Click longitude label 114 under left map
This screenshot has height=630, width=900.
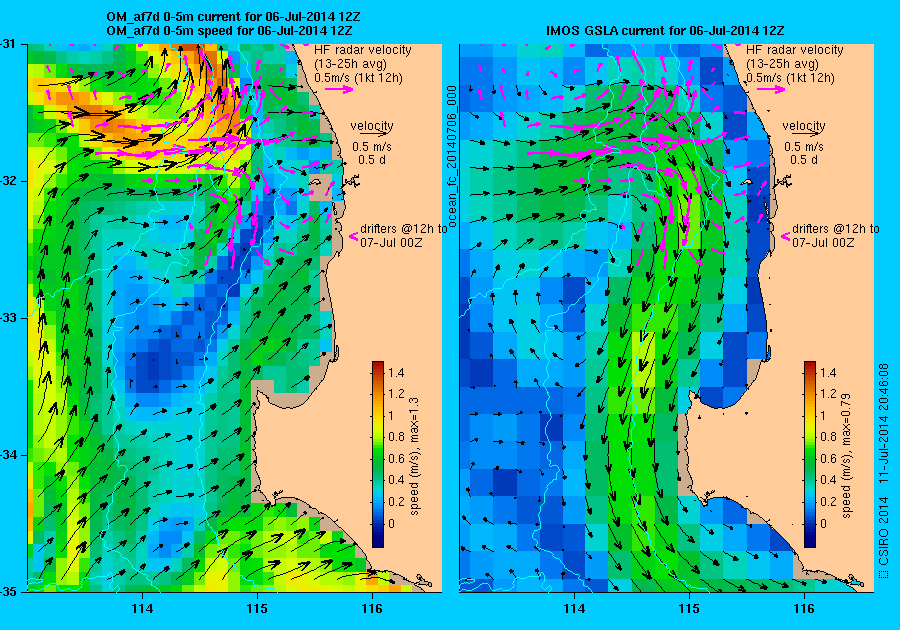tap(142, 609)
